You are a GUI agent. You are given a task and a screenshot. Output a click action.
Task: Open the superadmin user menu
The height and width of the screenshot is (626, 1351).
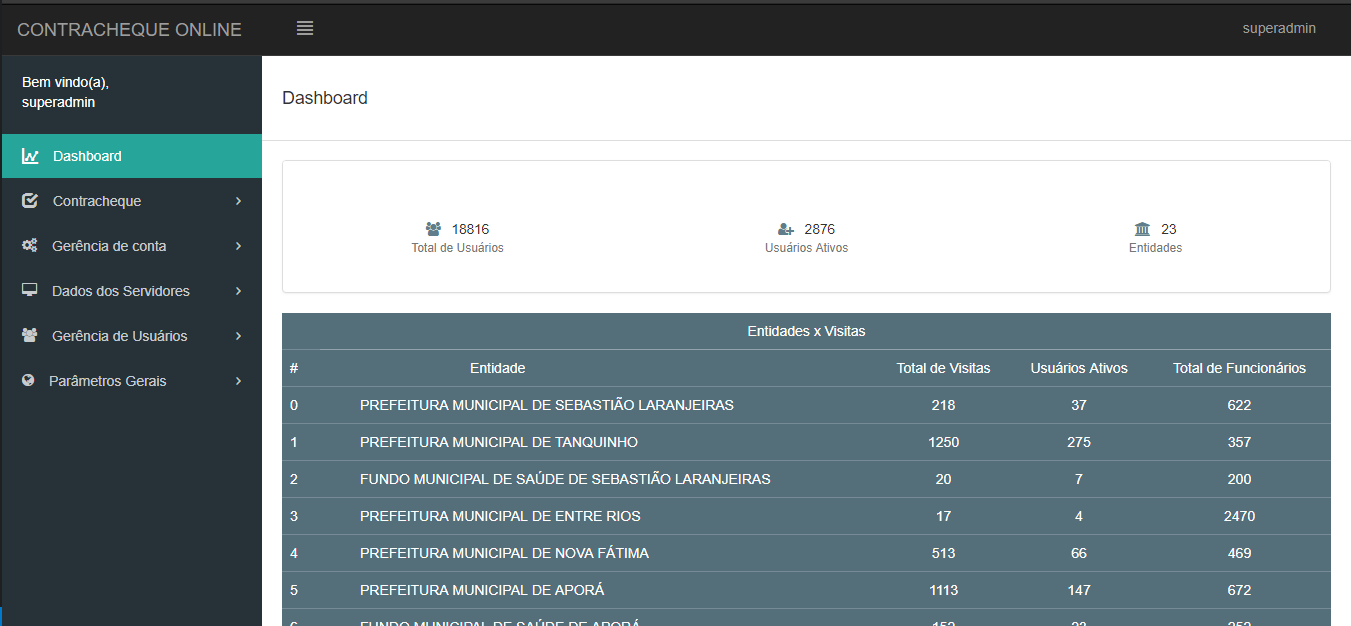[1279, 28]
